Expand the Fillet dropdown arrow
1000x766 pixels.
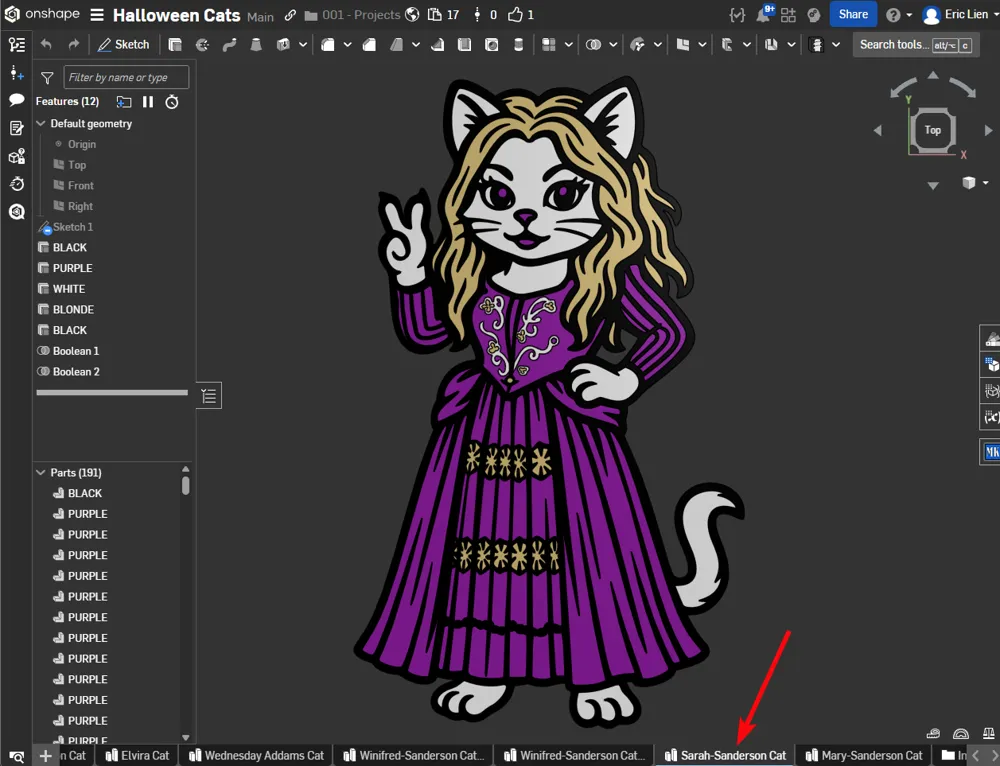348,45
